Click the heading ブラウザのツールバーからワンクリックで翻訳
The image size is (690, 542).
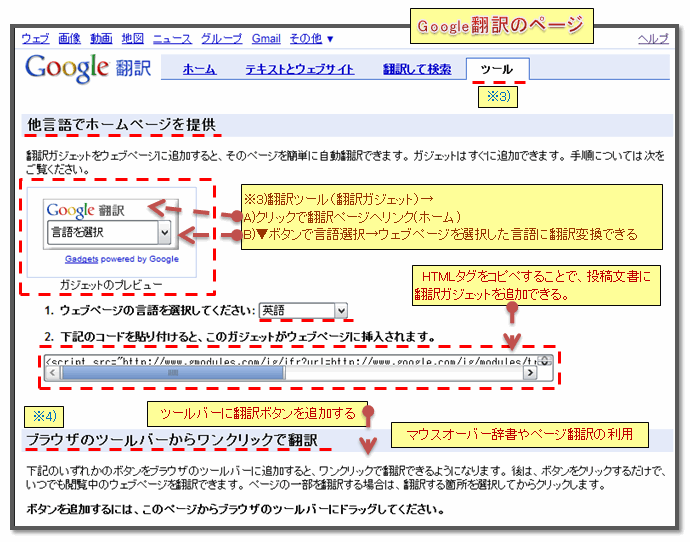[x=172, y=439]
